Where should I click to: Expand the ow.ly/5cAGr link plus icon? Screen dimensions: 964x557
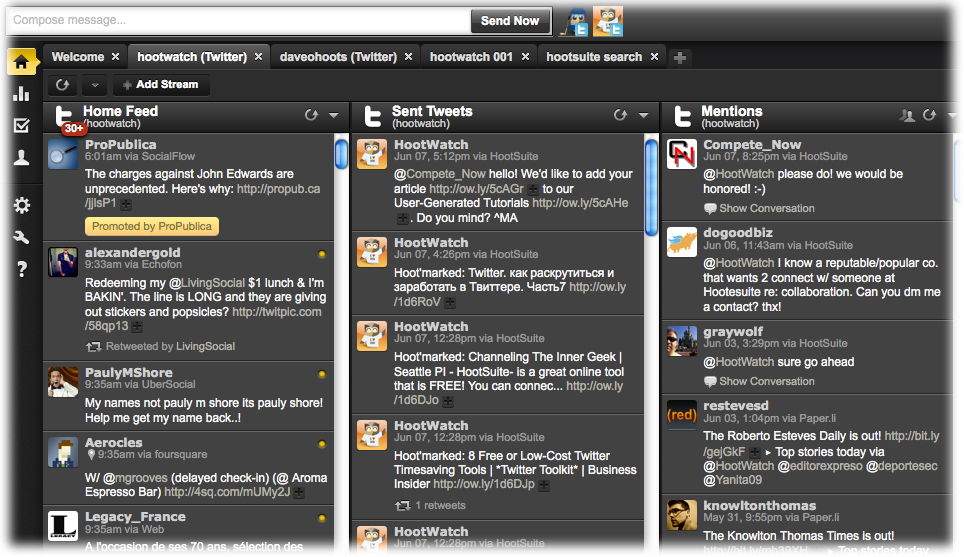532,189
